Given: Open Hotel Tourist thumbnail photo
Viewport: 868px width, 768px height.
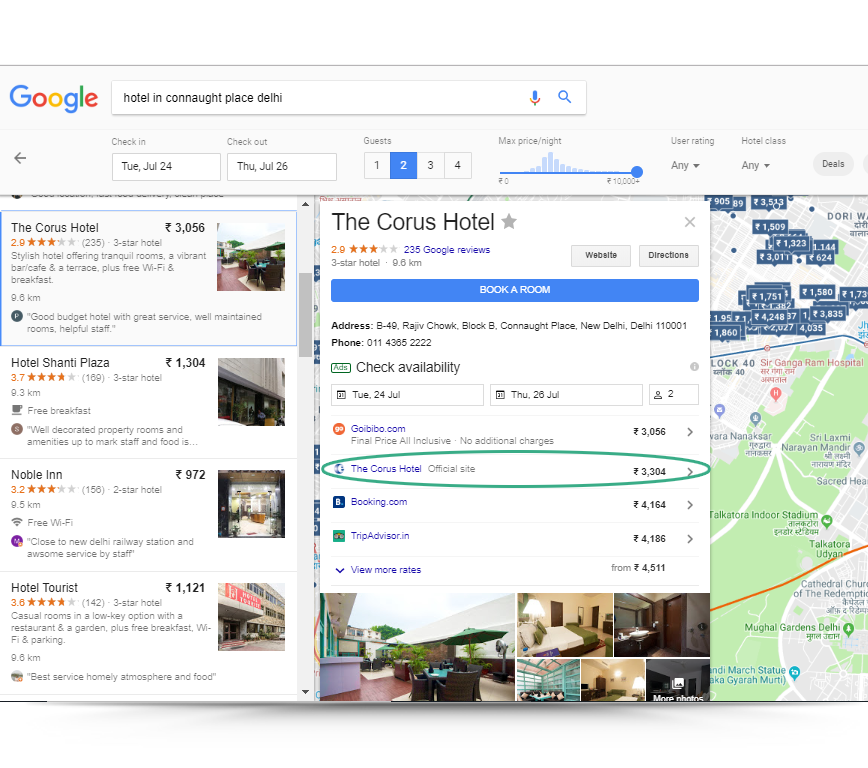Looking at the screenshot, I should pyautogui.click(x=251, y=617).
